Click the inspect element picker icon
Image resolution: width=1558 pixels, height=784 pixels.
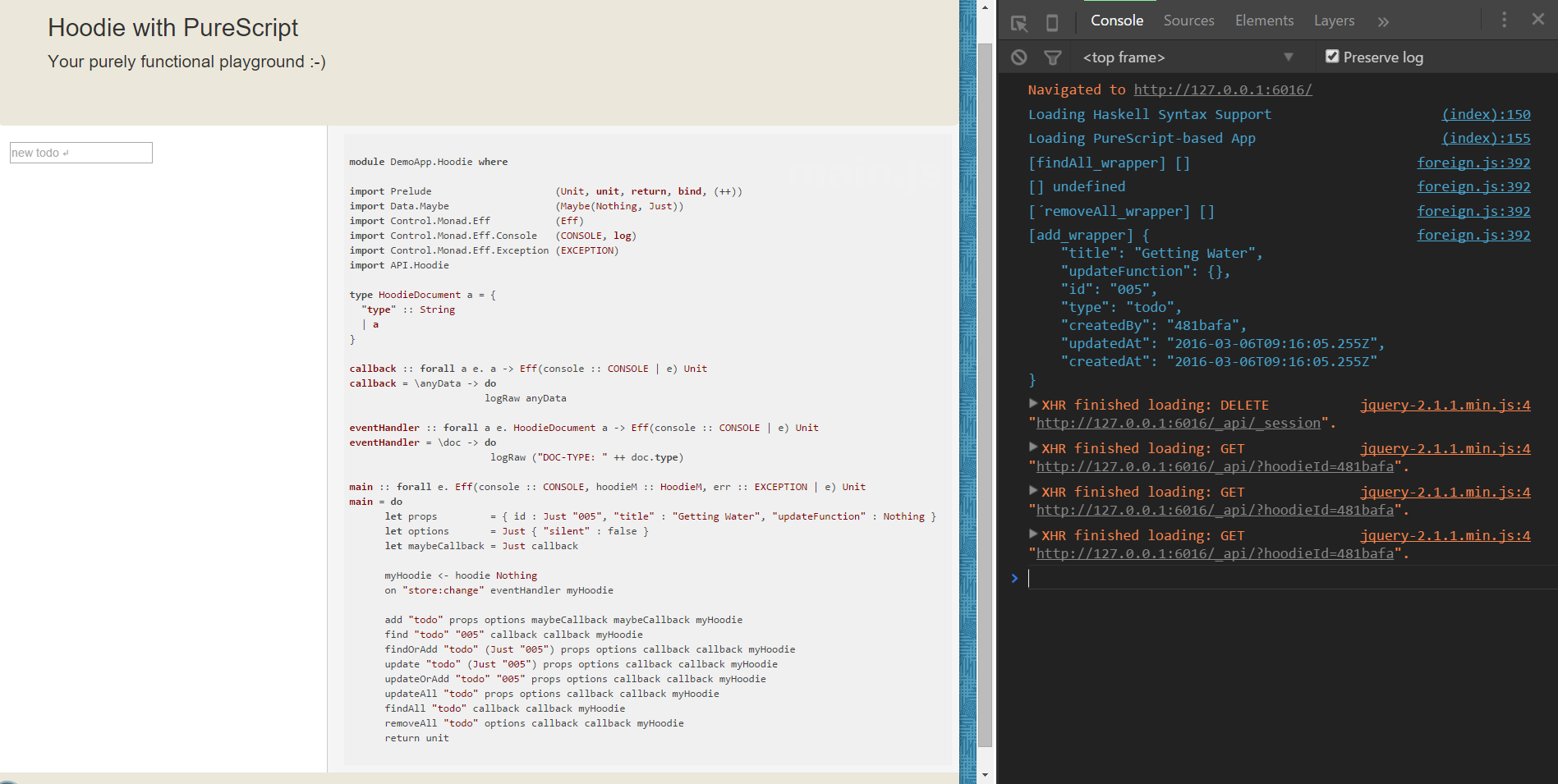coord(1019,23)
